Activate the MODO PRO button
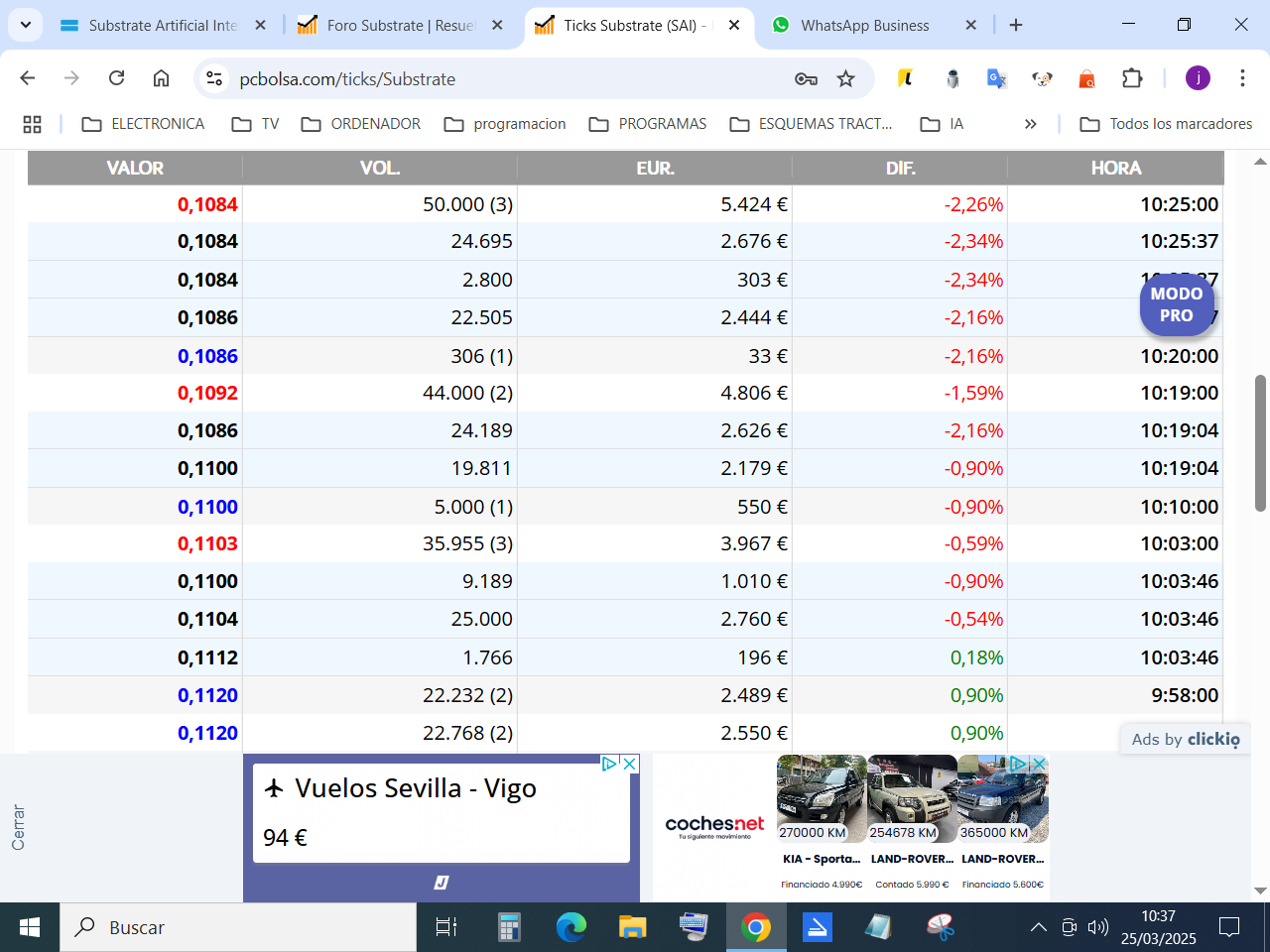 point(1177,304)
